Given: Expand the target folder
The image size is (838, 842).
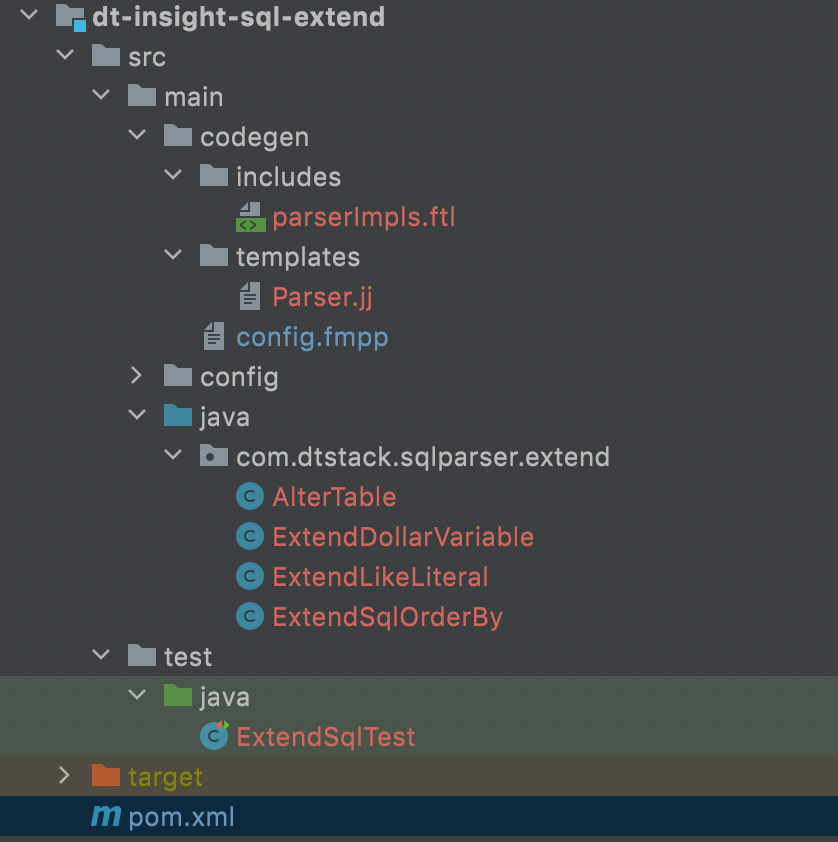Looking at the screenshot, I should (64, 775).
